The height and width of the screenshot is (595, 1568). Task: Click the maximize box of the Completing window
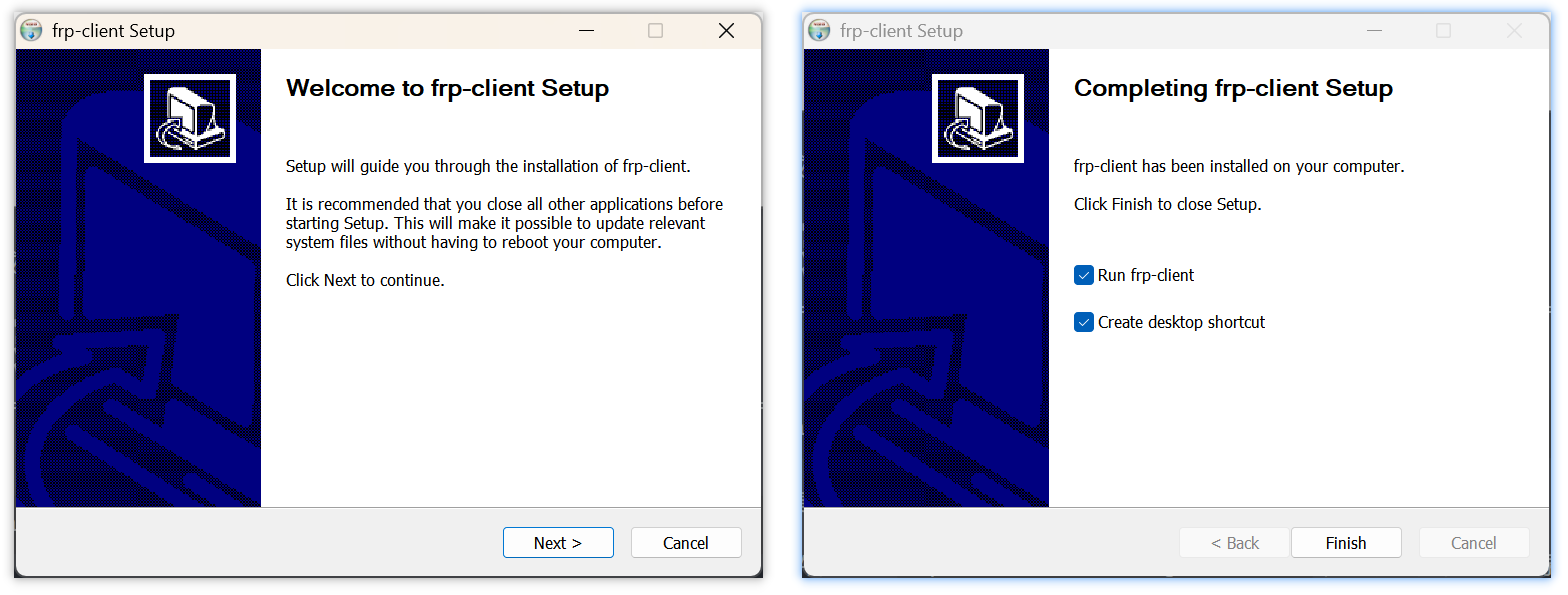coord(1443,31)
